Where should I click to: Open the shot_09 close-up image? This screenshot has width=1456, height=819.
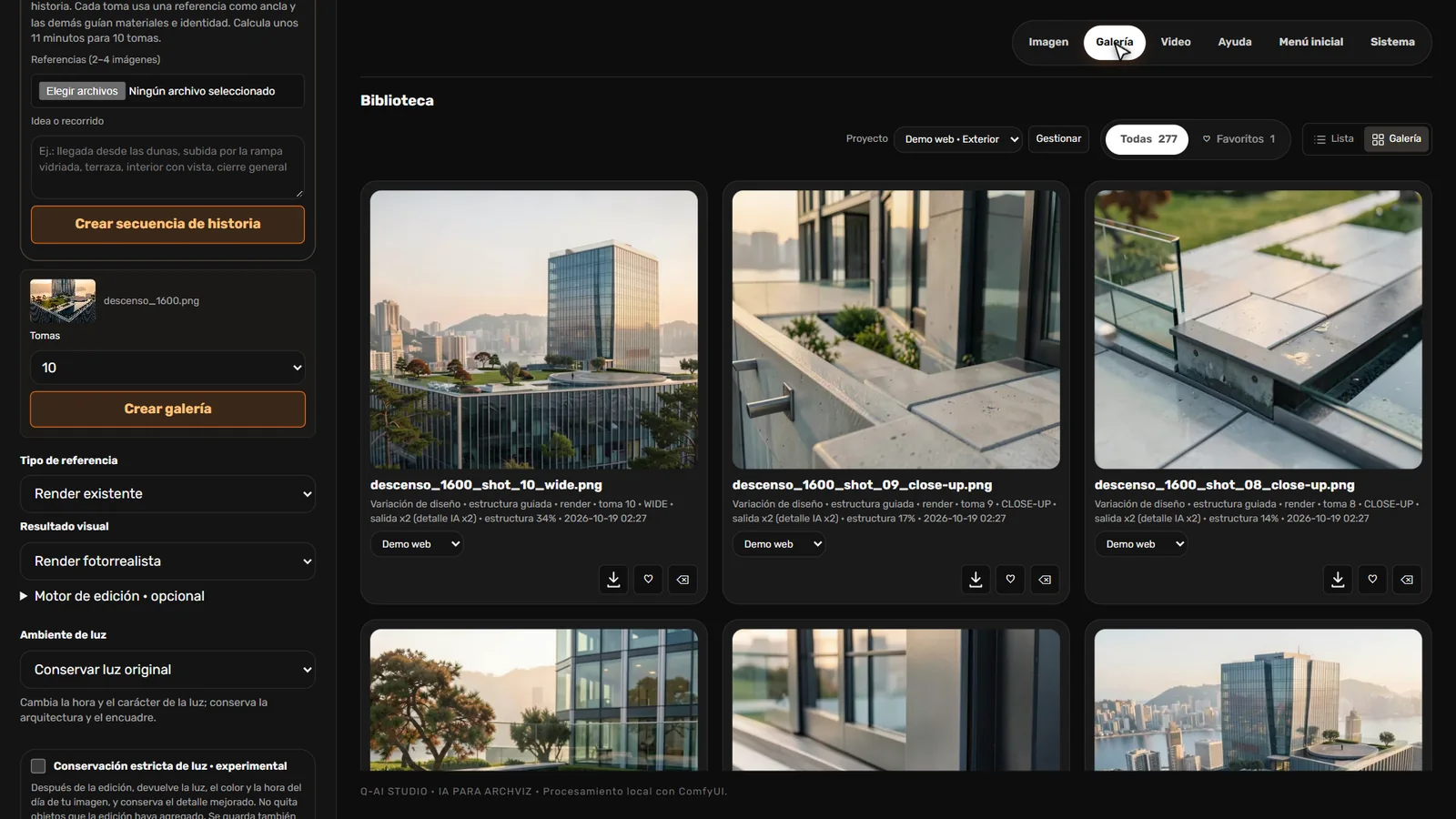(896, 329)
